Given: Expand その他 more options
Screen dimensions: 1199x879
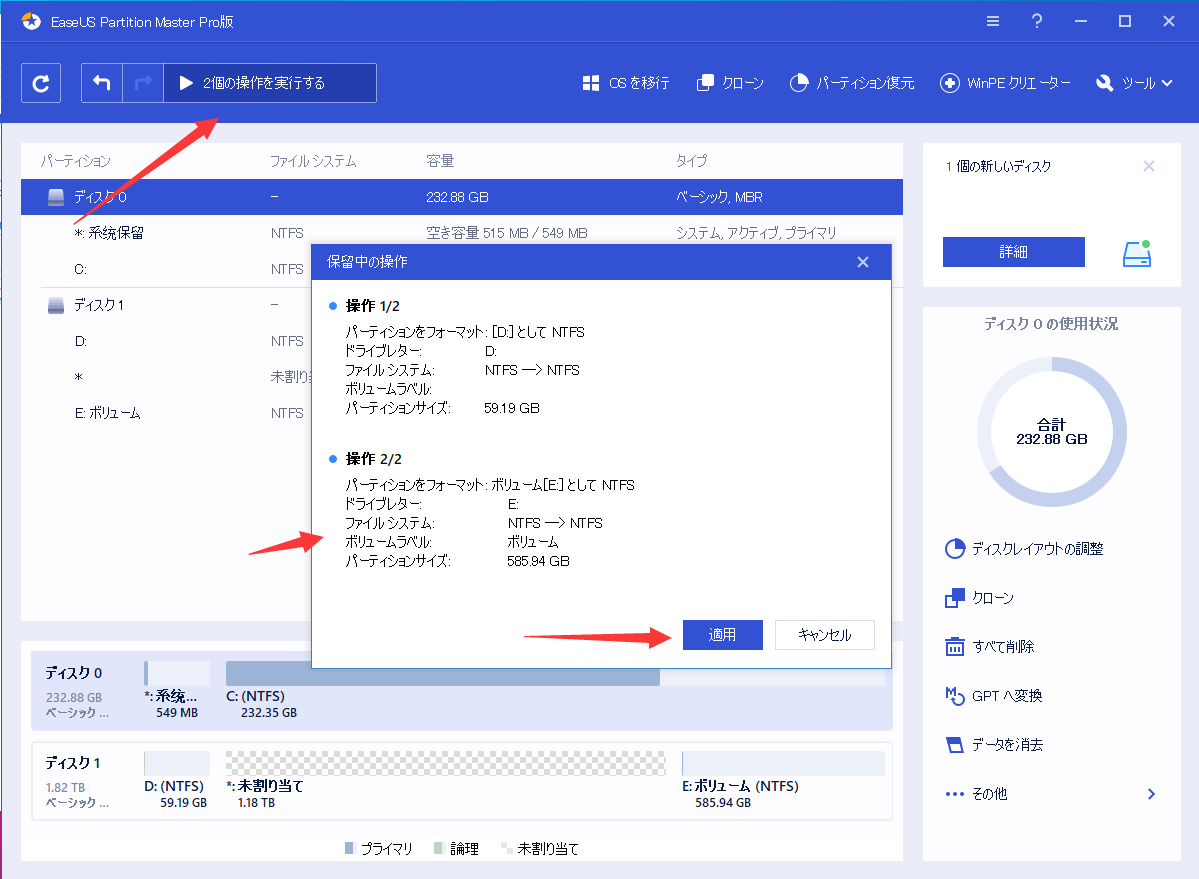Looking at the screenshot, I should pos(1051,793).
